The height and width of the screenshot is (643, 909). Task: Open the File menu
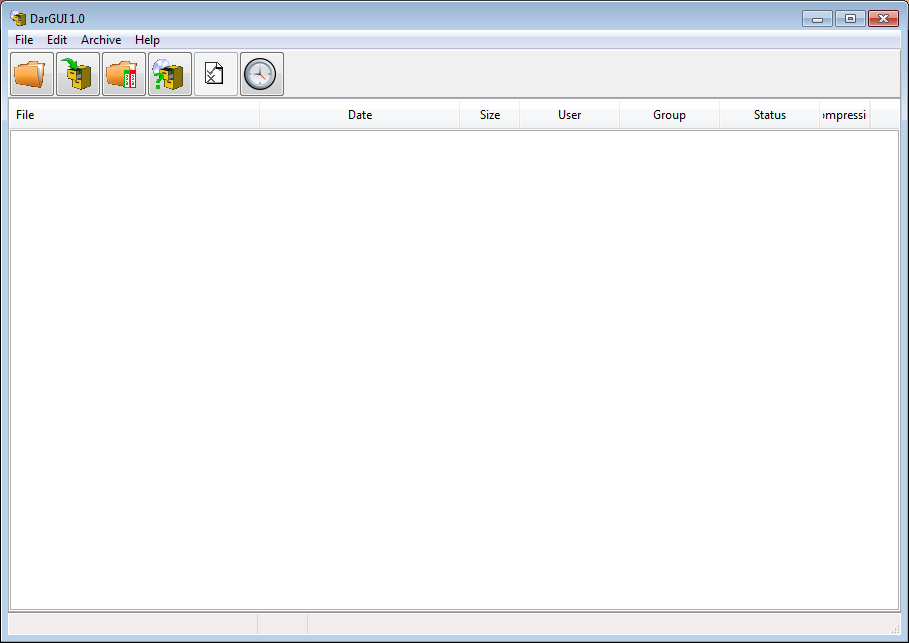(x=24, y=39)
